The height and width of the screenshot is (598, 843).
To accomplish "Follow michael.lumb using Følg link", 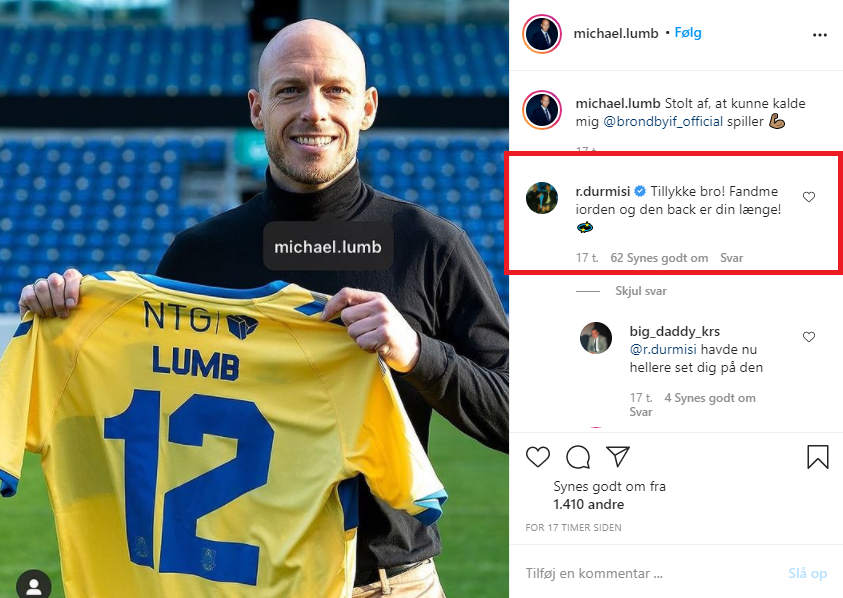I will pos(688,33).
